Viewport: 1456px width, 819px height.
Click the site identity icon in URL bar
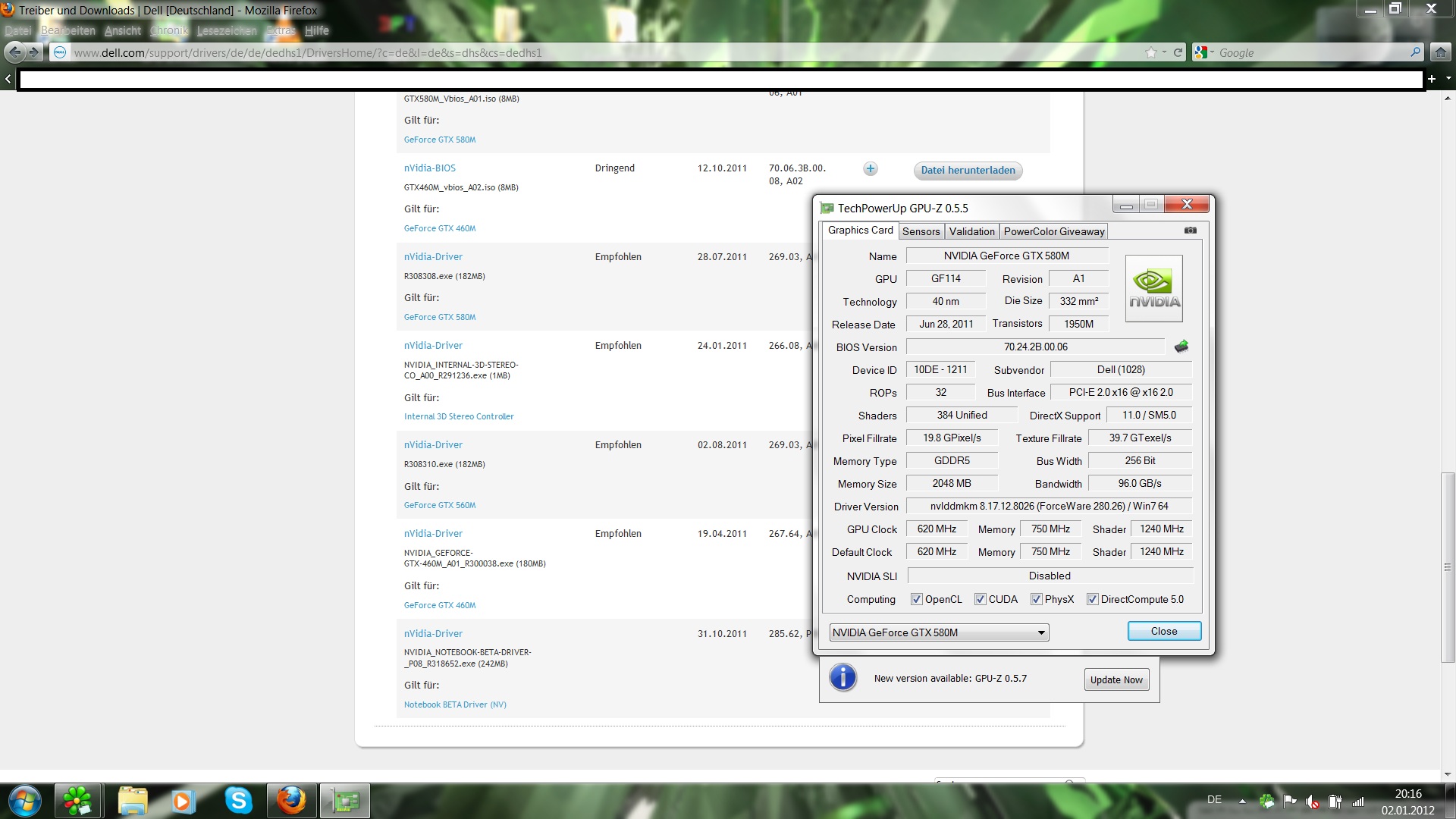coord(60,52)
